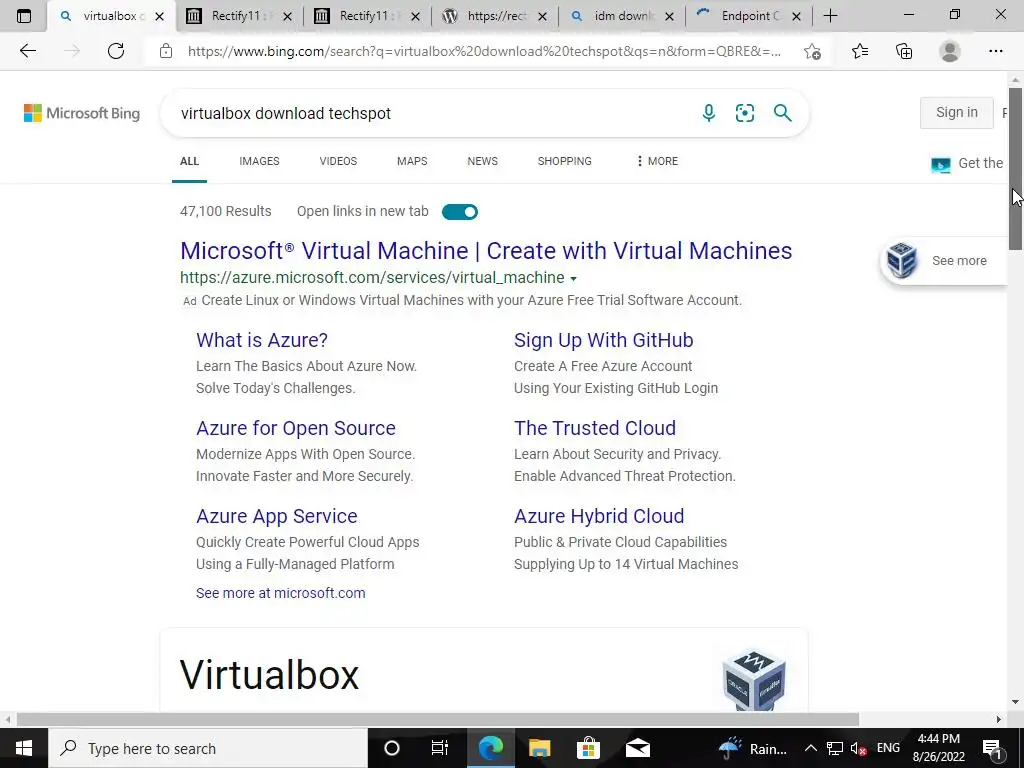This screenshot has width=1024, height=768.
Task: Open Cortana circle on taskbar
Action: tap(392, 748)
